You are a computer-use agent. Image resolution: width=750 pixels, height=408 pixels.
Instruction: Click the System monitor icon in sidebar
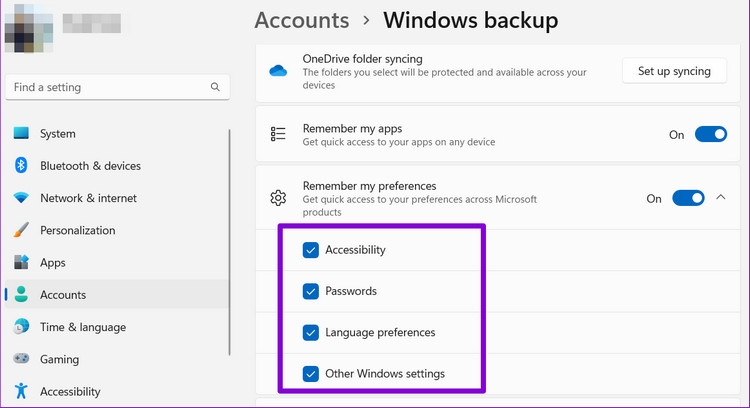coord(21,133)
